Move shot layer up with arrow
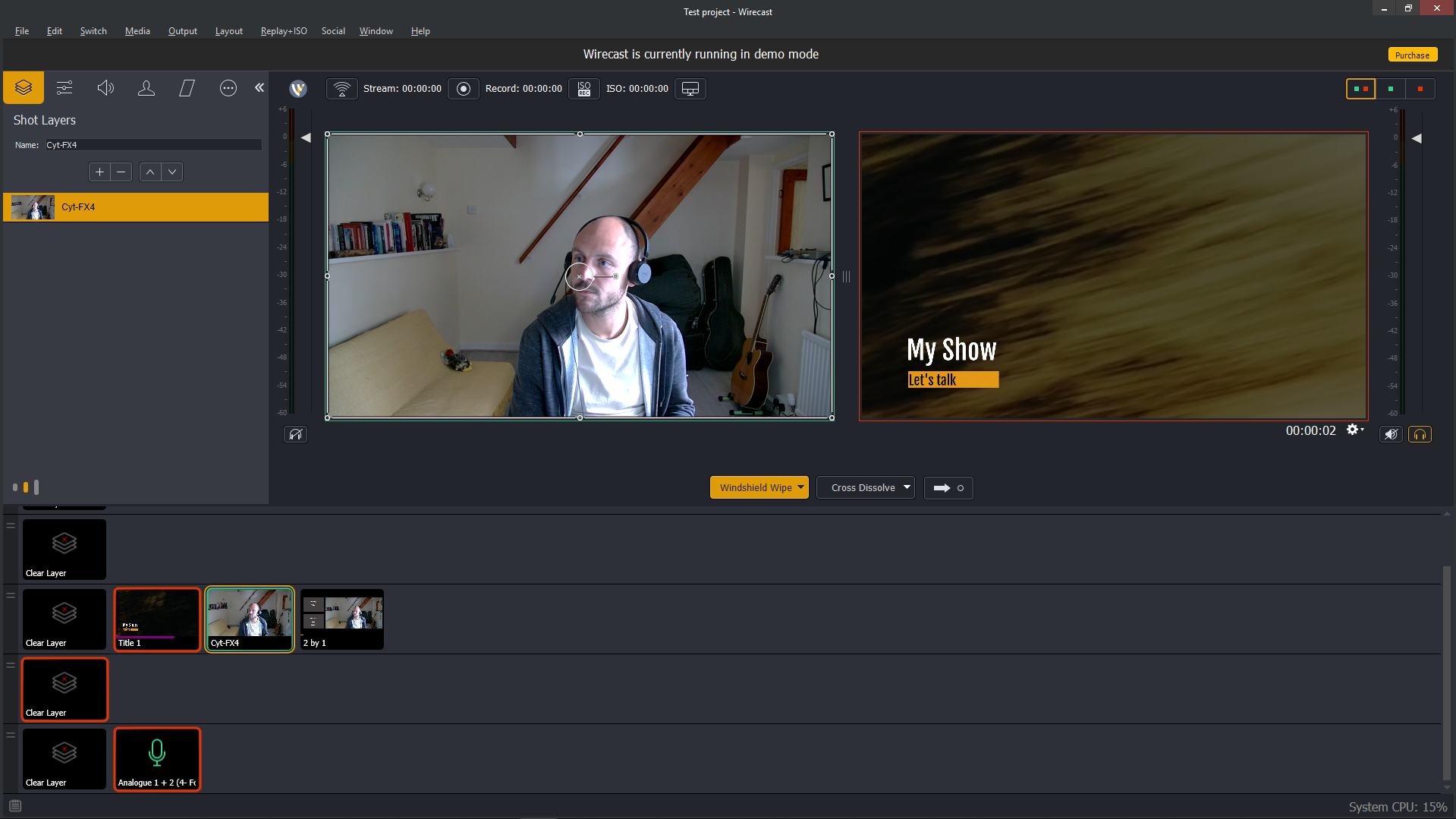The width and height of the screenshot is (1456, 819). point(150,172)
